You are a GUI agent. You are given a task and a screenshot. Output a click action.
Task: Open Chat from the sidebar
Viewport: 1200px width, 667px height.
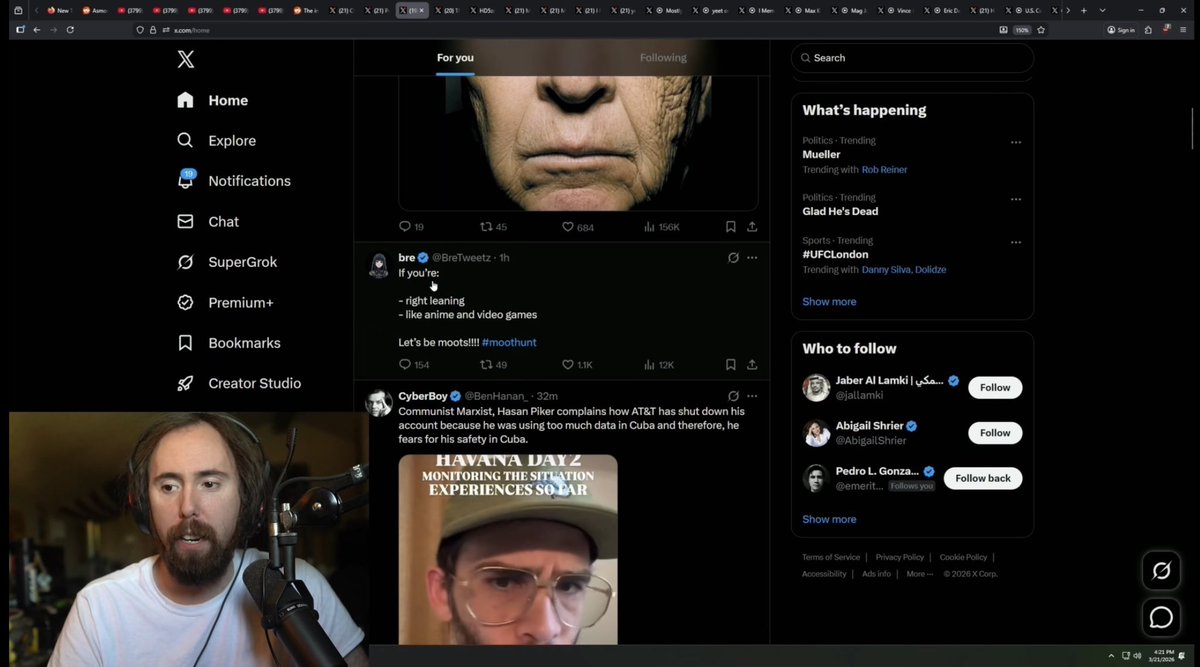(x=223, y=221)
